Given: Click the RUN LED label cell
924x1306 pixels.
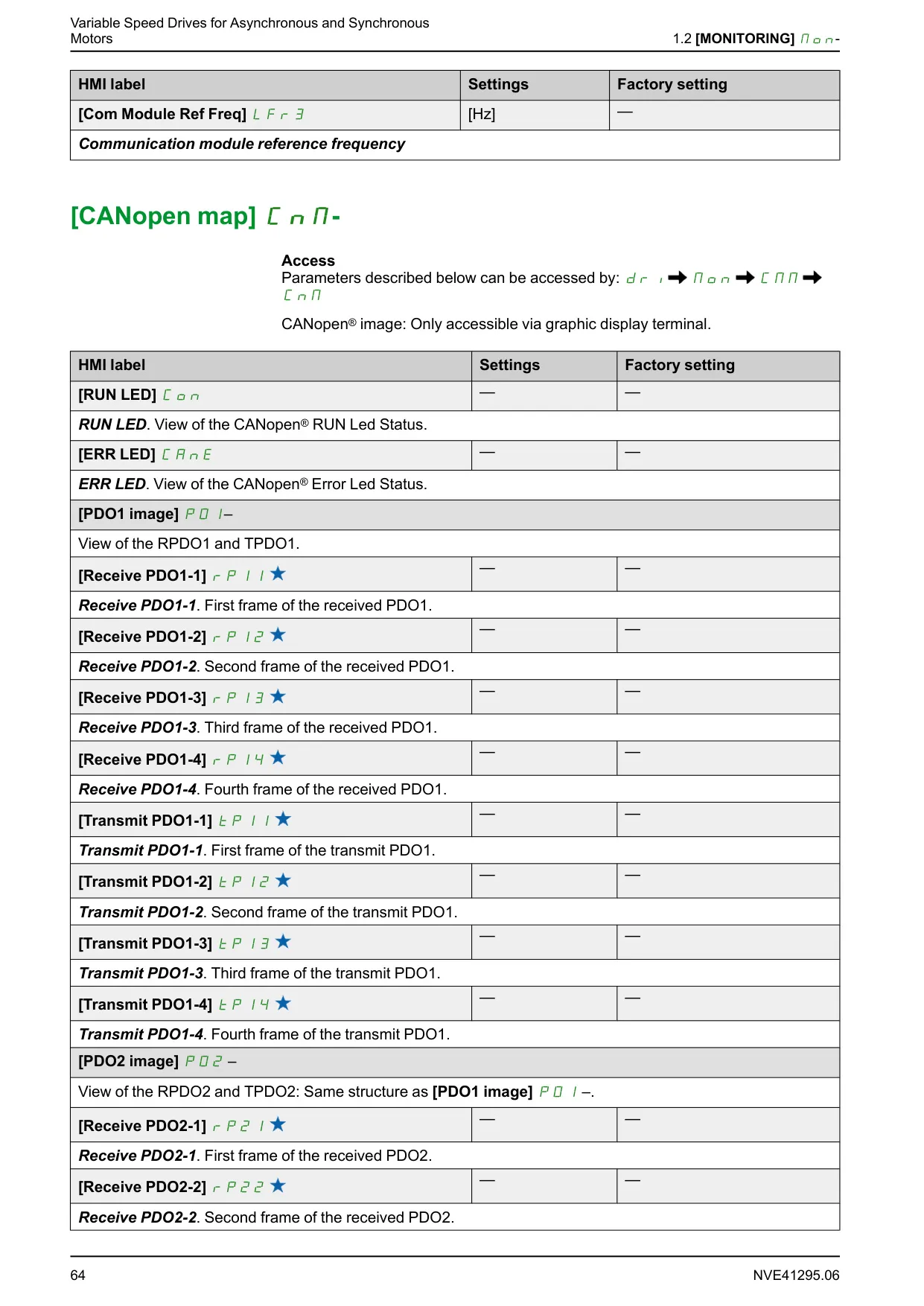Looking at the screenshot, I should point(271,395).
